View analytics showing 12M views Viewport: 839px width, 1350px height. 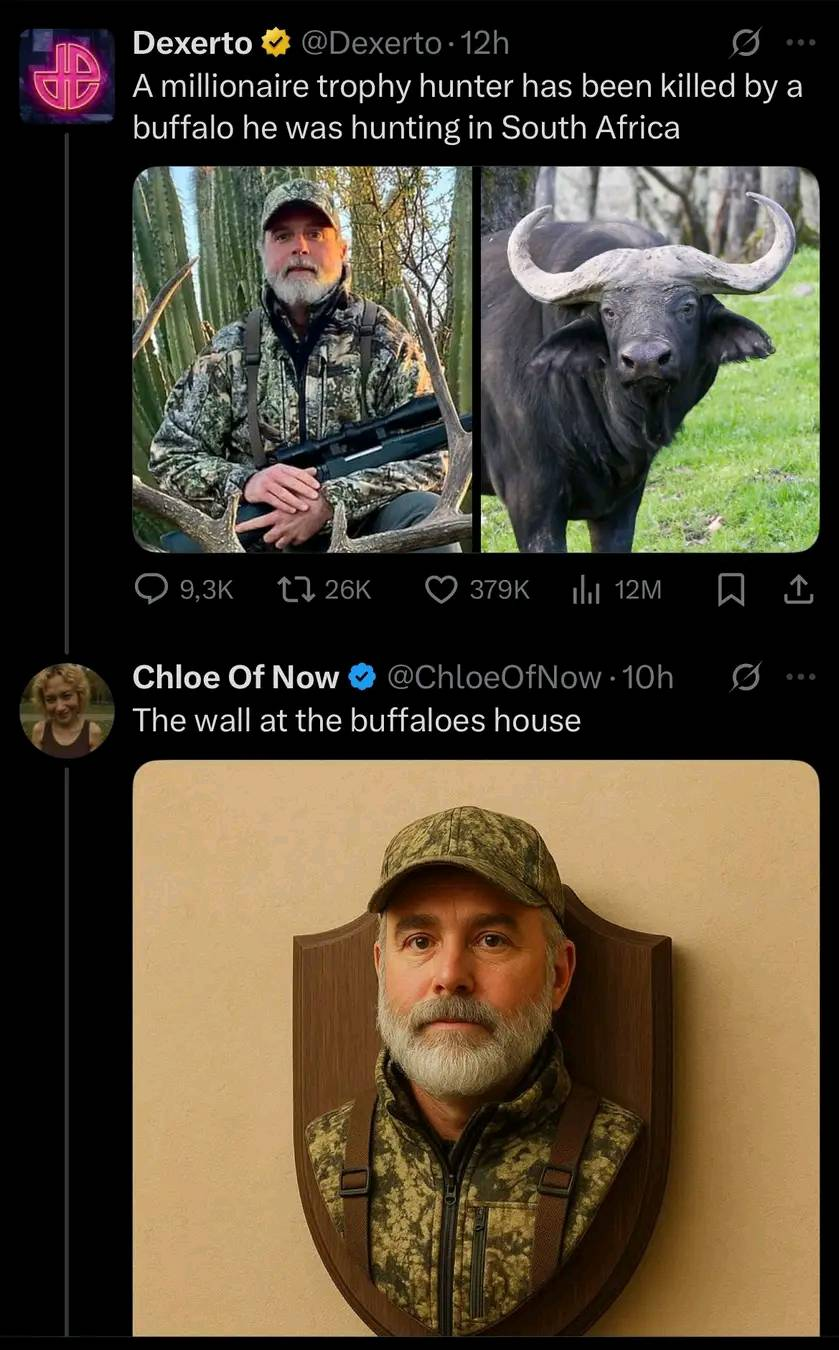pyautogui.click(x=616, y=590)
